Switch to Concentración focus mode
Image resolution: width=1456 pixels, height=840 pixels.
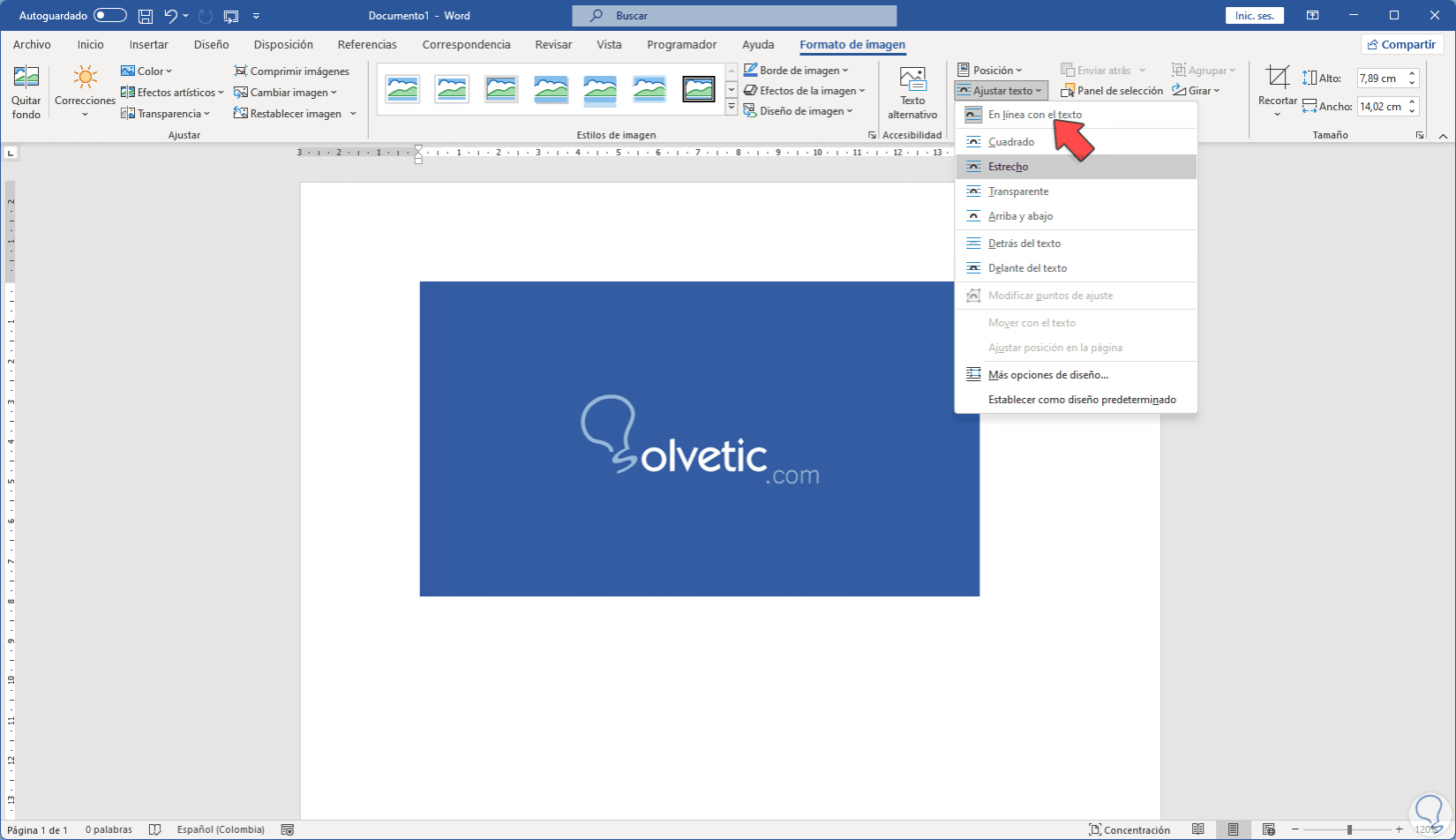pyautogui.click(x=1130, y=829)
